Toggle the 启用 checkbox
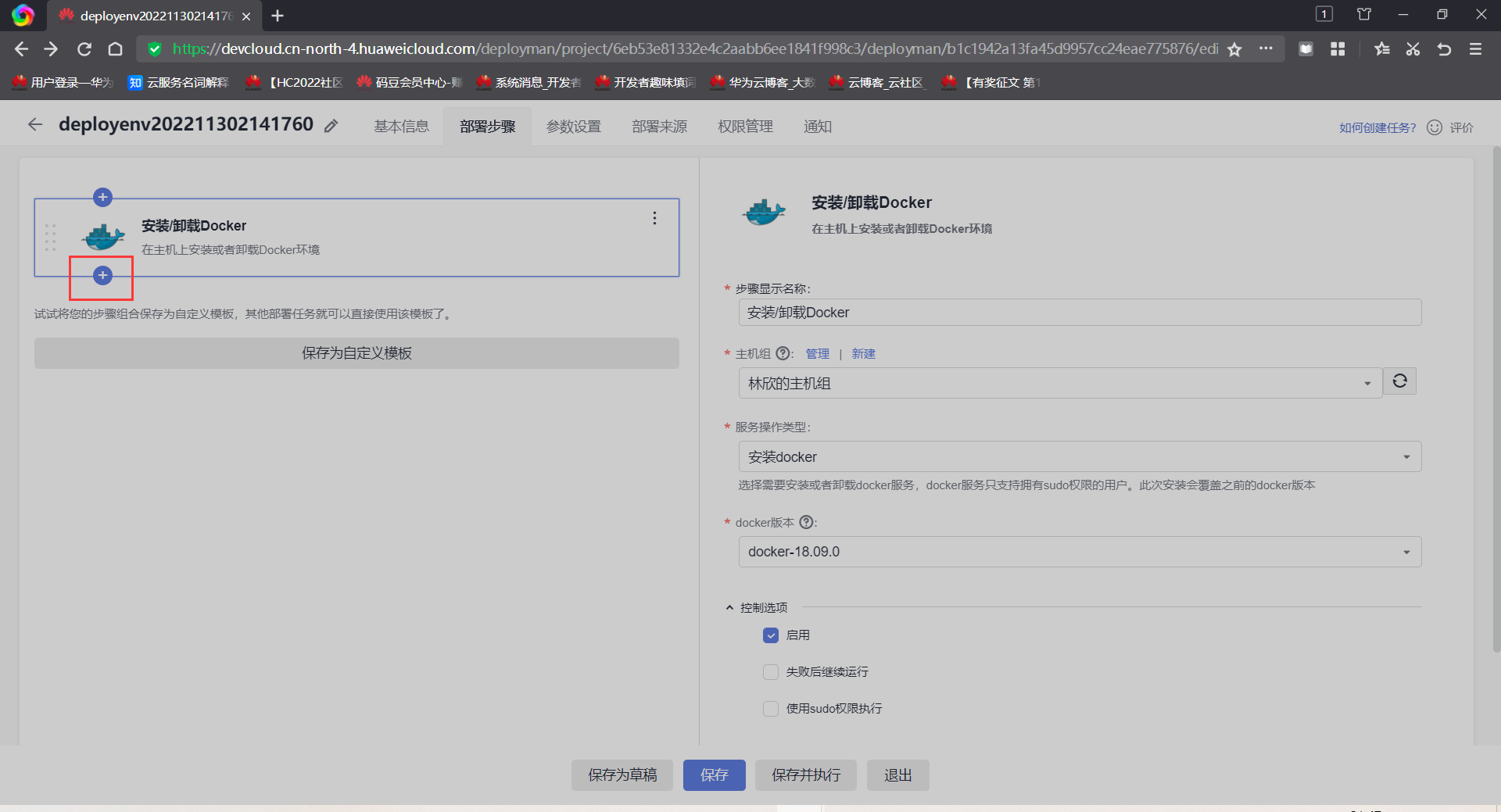Viewport: 1501px width, 812px height. coord(771,635)
